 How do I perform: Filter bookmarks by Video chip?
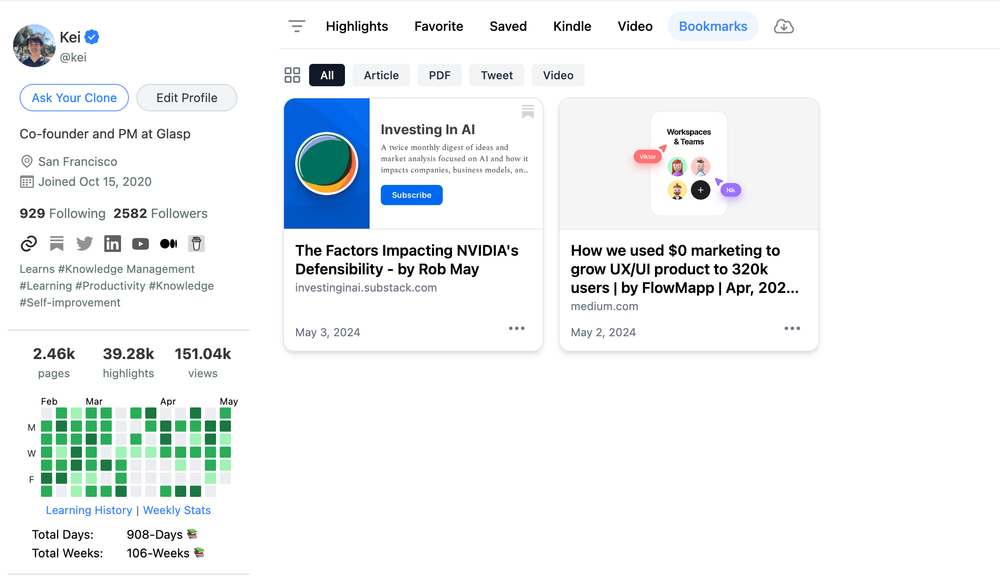point(558,75)
